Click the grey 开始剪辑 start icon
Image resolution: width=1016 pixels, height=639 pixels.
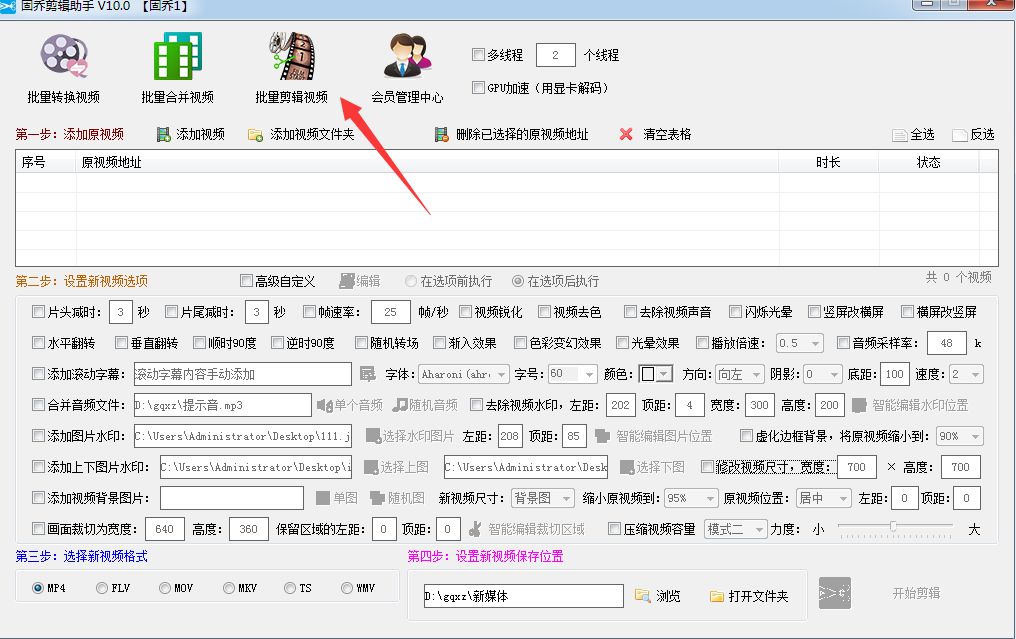pos(835,593)
